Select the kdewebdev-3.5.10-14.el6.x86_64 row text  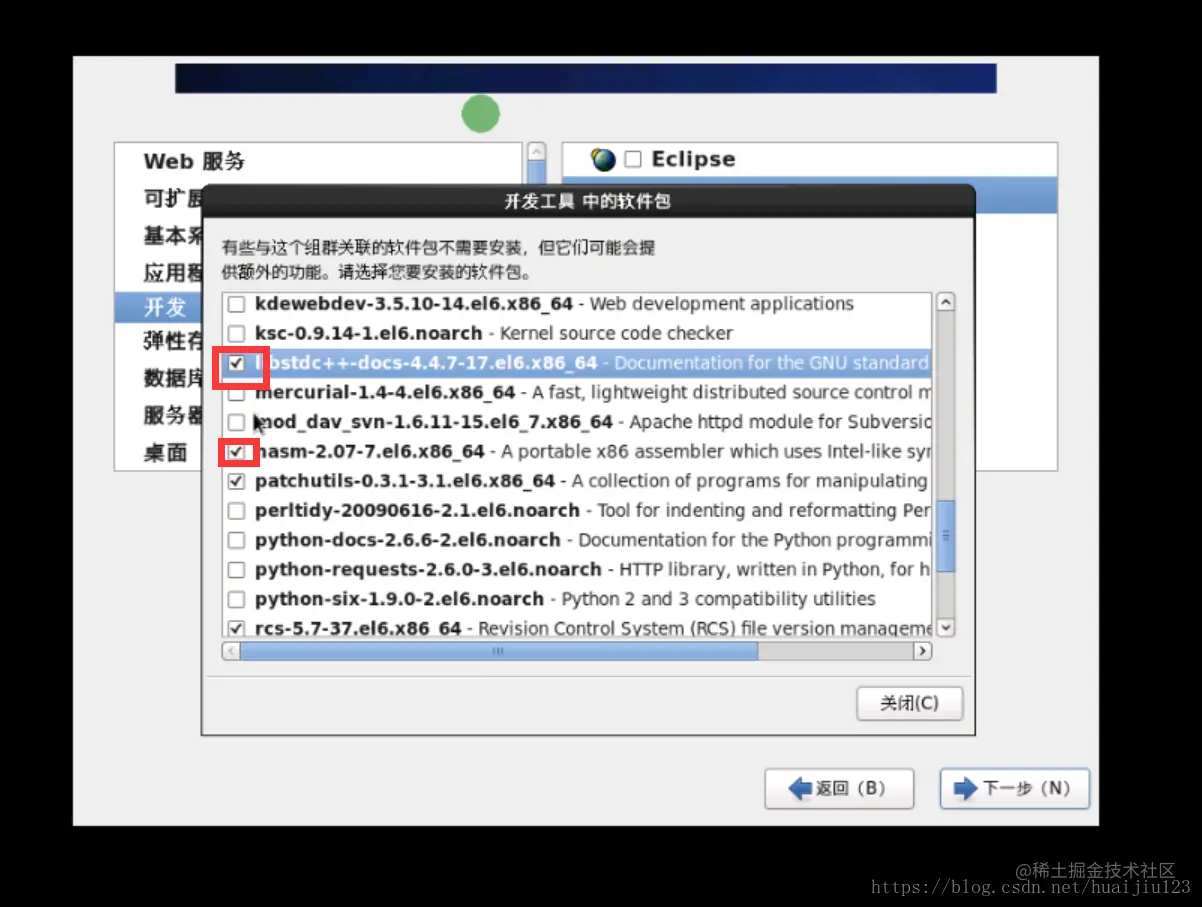[414, 304]
